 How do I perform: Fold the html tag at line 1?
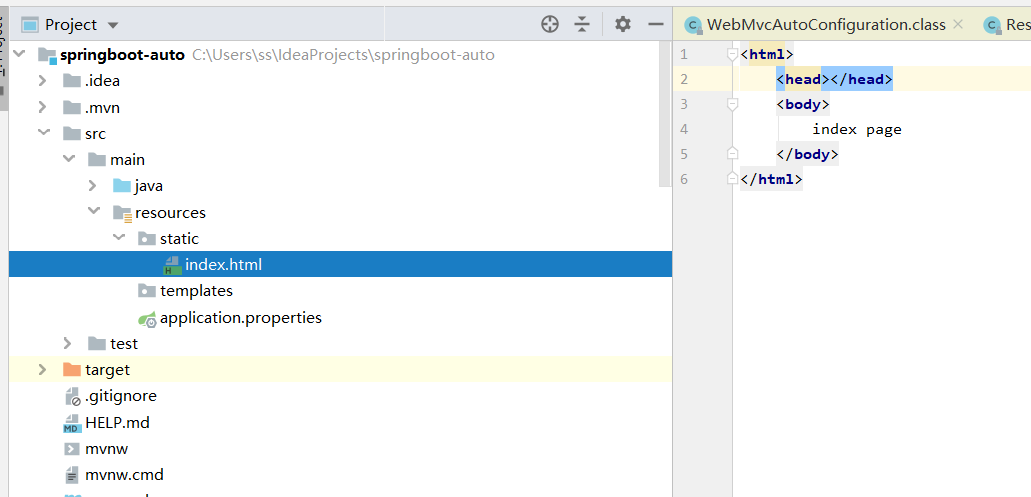point(732,54)
